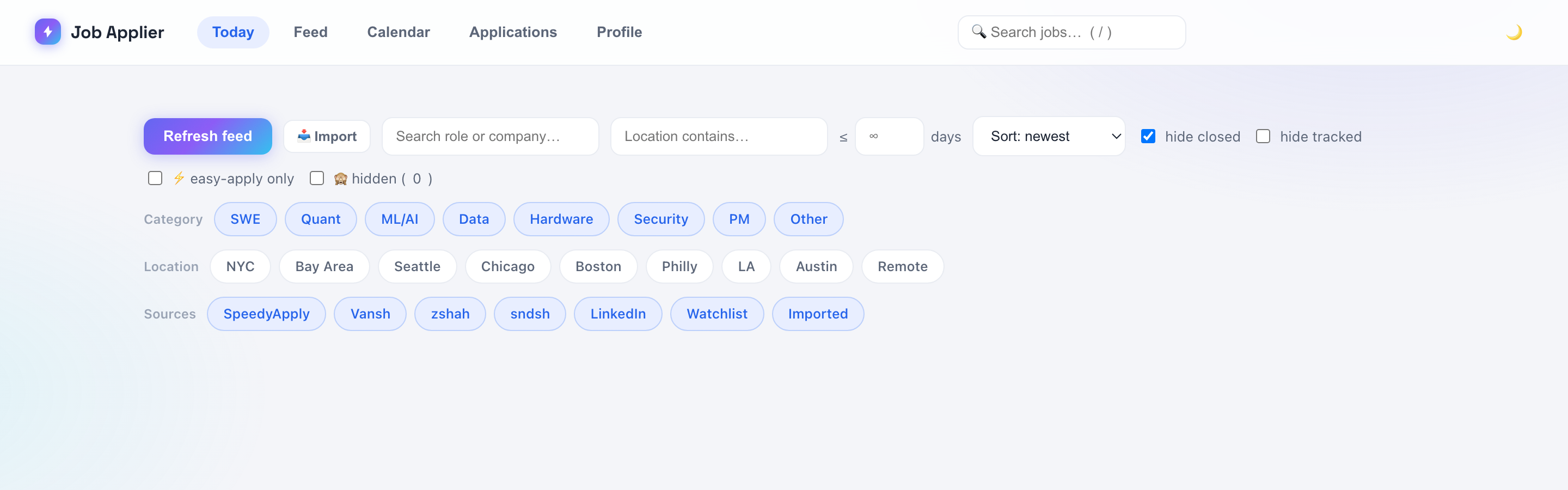Uncheck the hide closed checkbox
1568x490 pixels.
tap(1148, 136)
